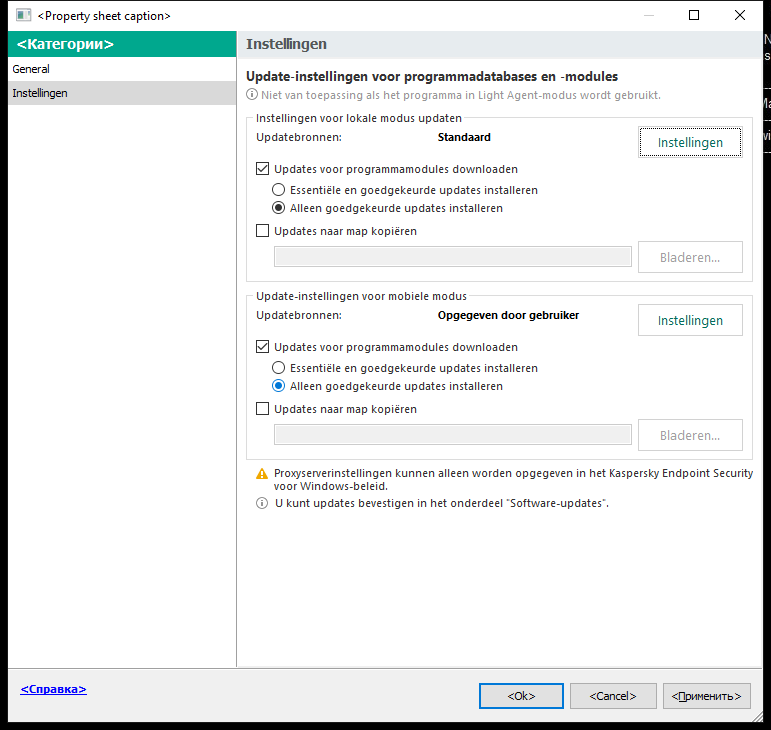
Task: Click the 'Update-instellingen voor mobiele modus' group title
Action: click(x=361, y=296)
